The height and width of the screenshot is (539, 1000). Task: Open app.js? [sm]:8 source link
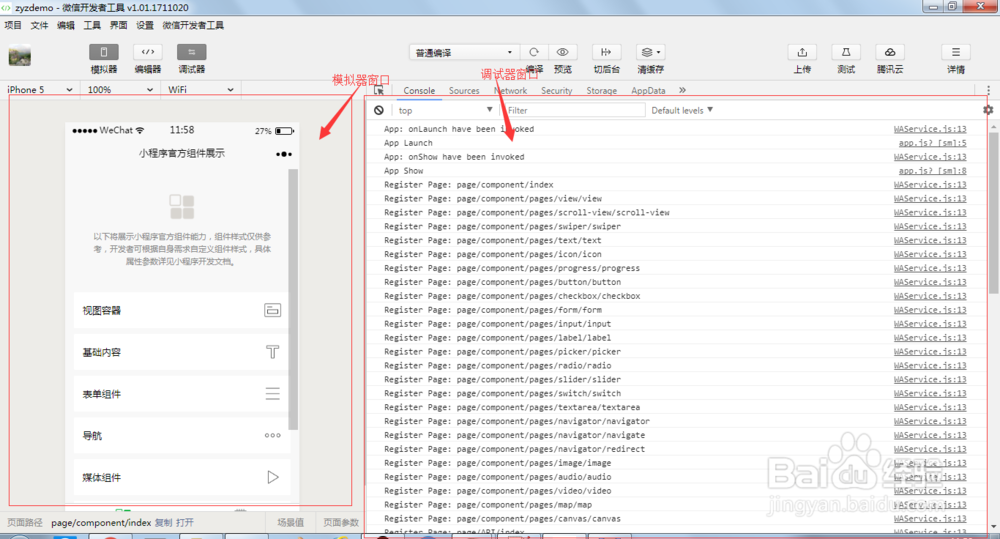[932, 171]
